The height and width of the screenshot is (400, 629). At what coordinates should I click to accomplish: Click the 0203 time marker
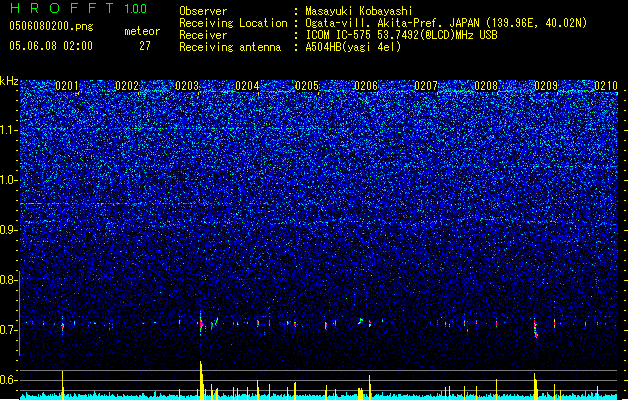[x=187, y=86]
